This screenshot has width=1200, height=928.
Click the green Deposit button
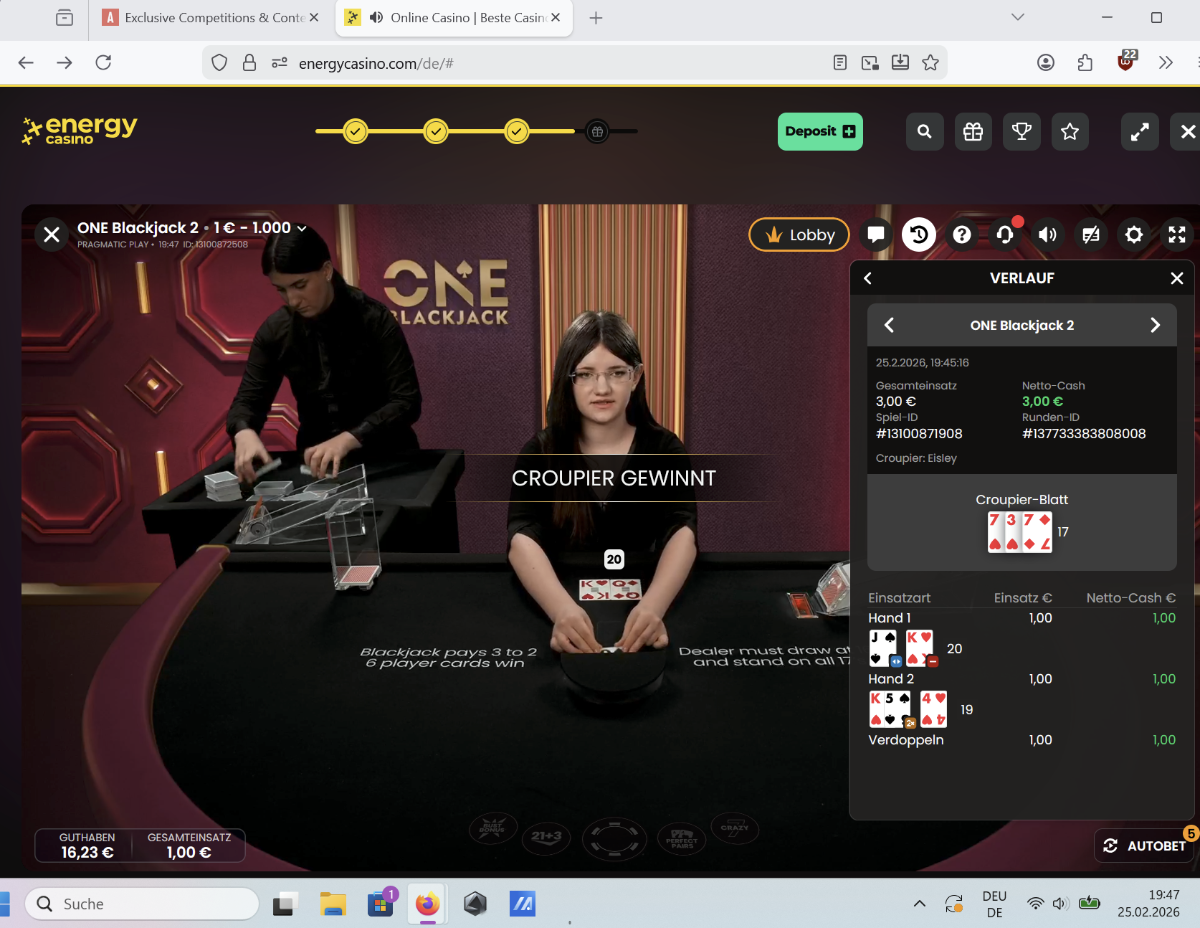[x=820, y=132]
